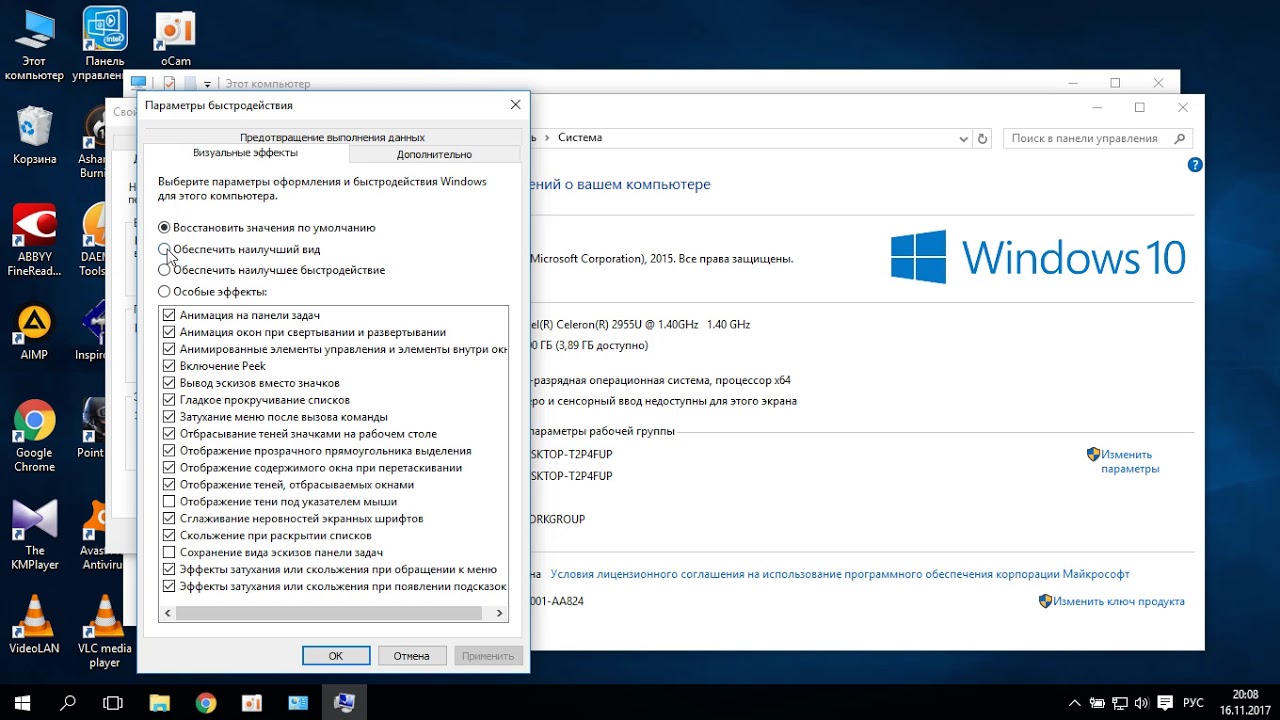Open File Explorer from the taskbar
Screen dimensions: 1280x720
[160, 703]
